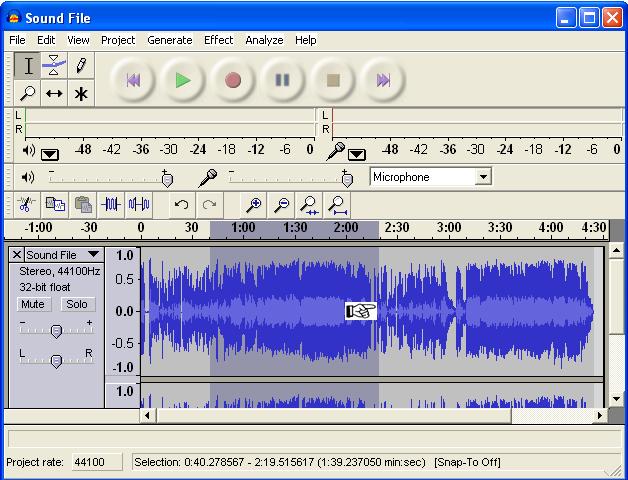This screenshot has height=480, width=628.
Task: Open the Generate menu
Action: tap(170, 40)
